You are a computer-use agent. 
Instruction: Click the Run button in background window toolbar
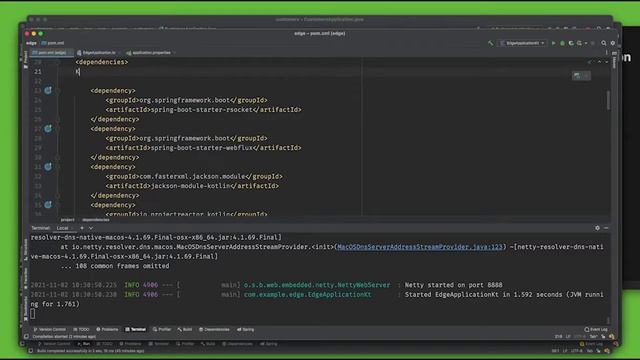[84, 344]
